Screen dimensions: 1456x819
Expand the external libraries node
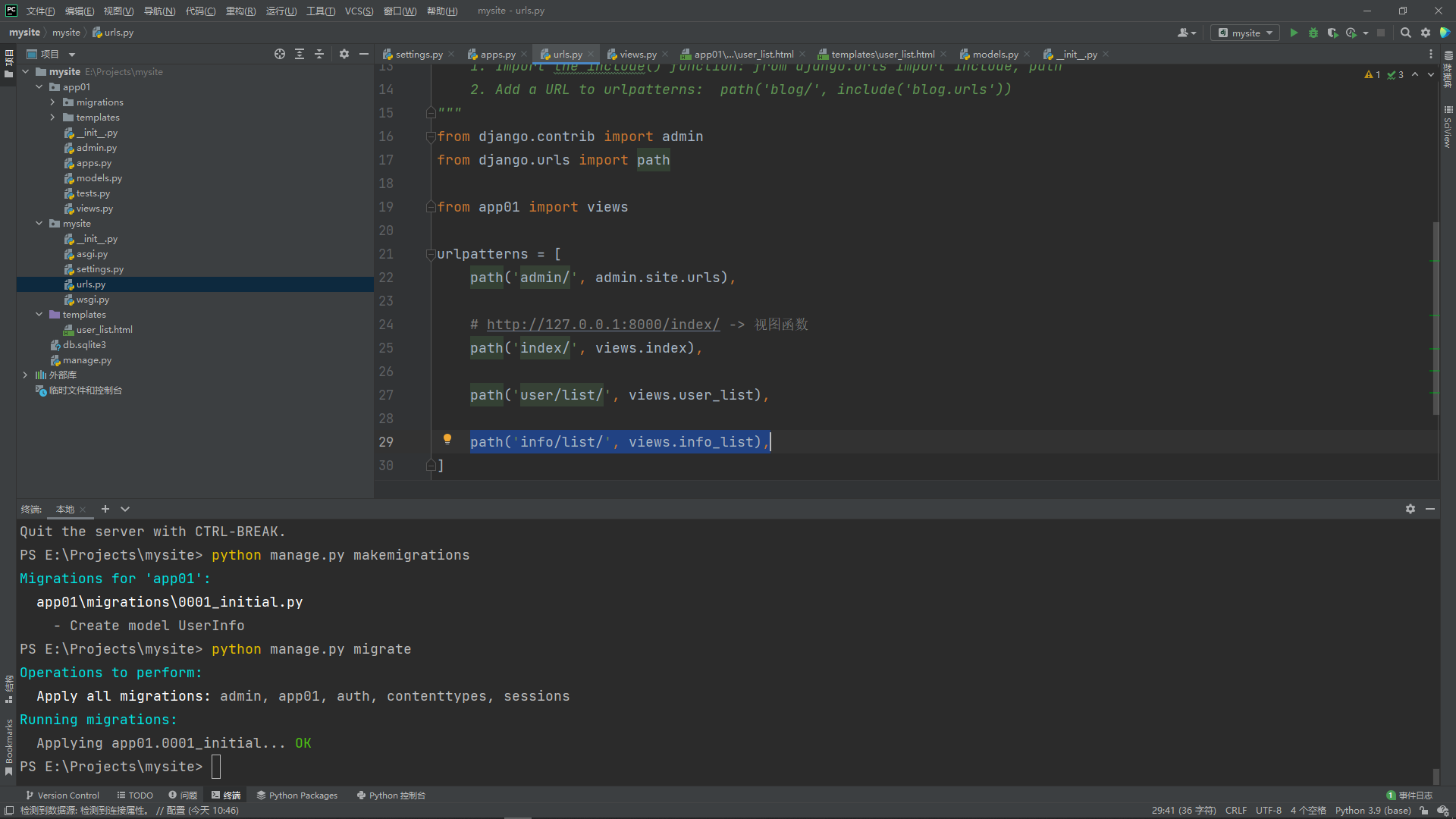coord(25,375)
